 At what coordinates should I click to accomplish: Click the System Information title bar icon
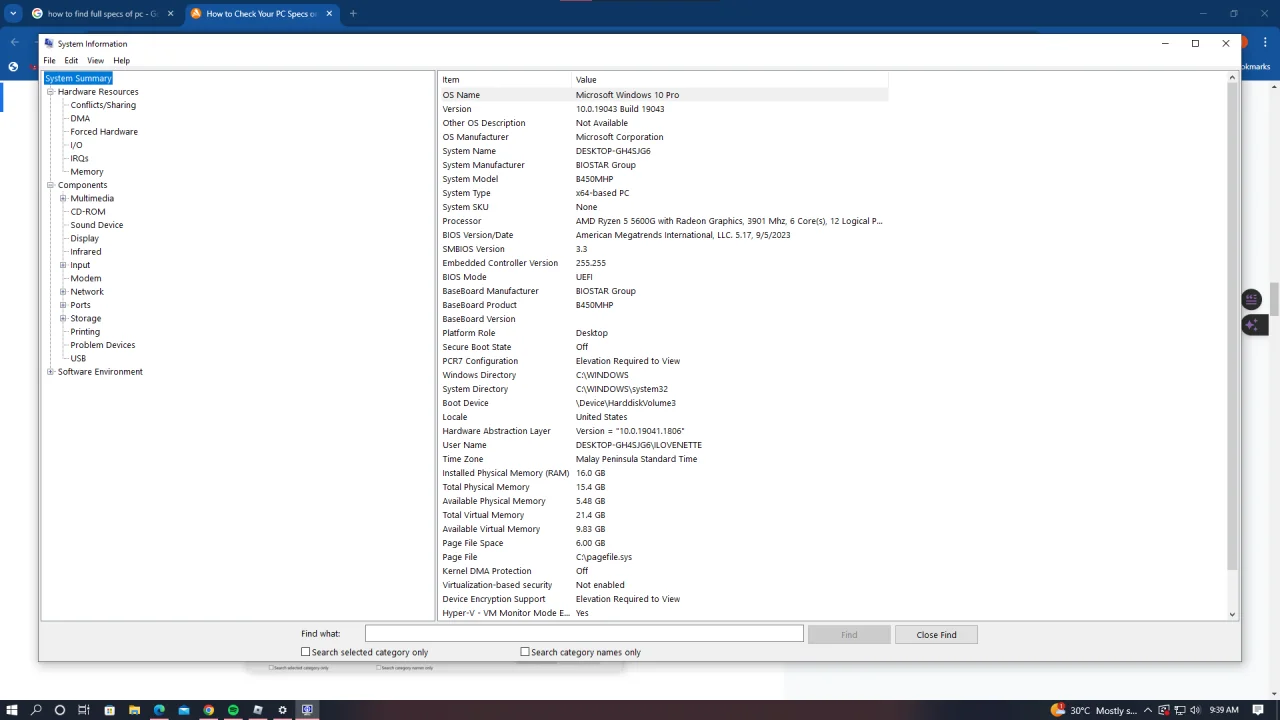tap(48, 43)
